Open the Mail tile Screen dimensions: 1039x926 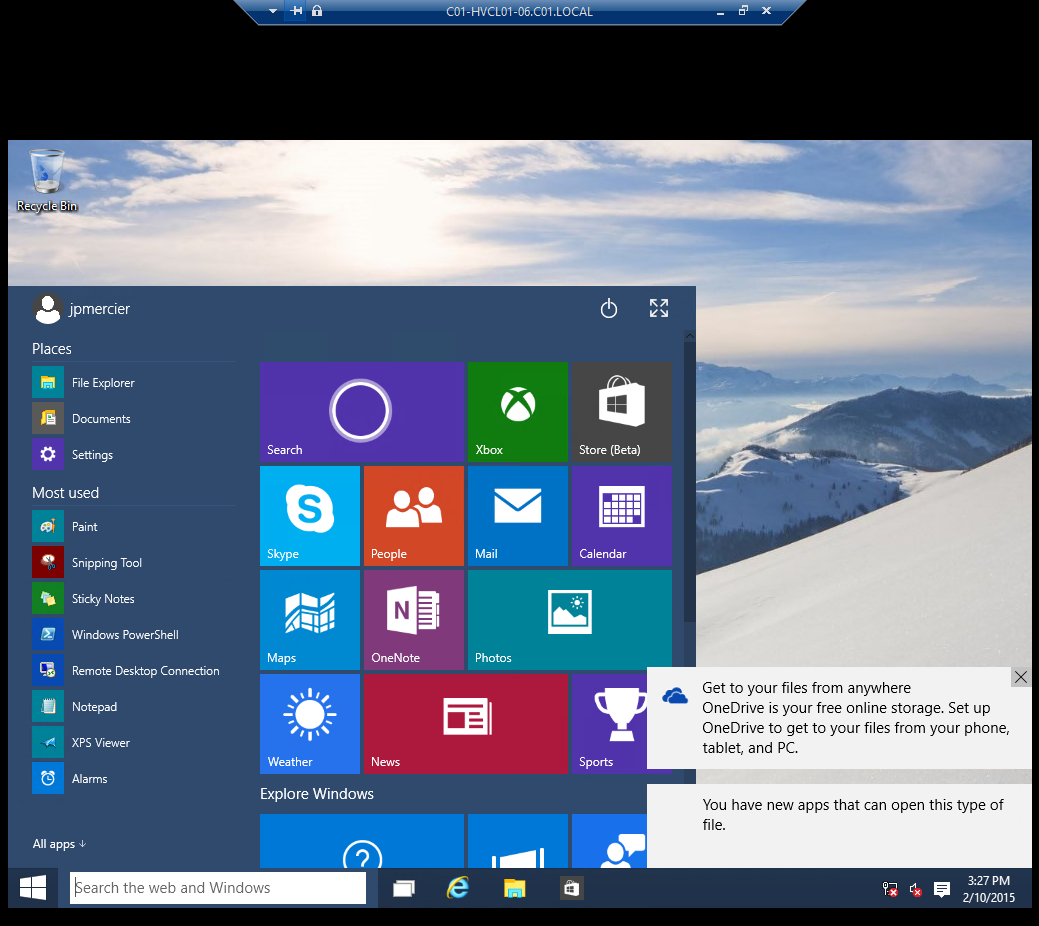pyautogui.click(x=518, y=516)
